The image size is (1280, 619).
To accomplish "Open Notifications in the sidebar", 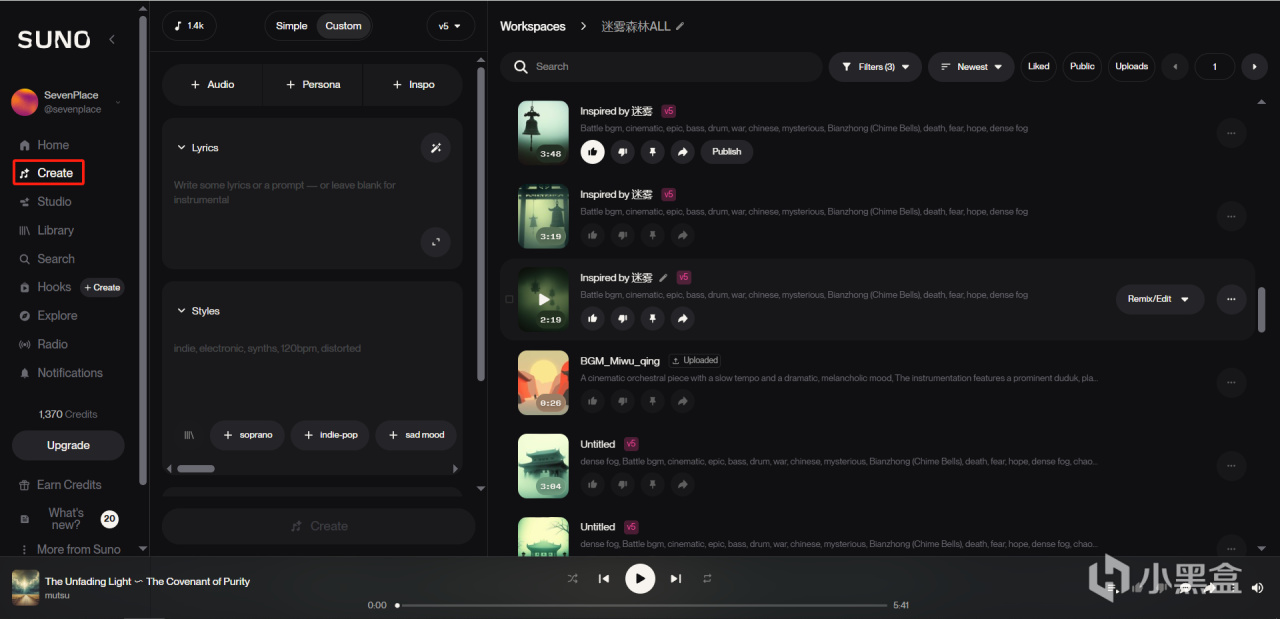I will tap(60, 373).
